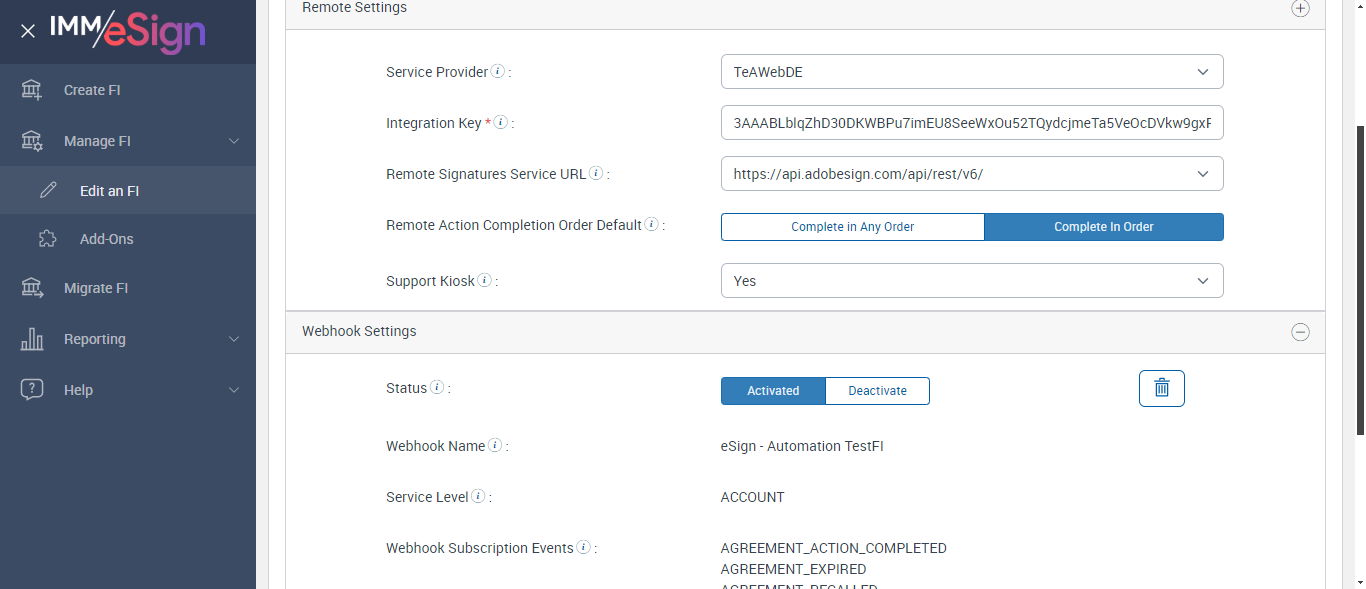Open the Support Kiosk dropdown
1366x589 pixels.
971,281
